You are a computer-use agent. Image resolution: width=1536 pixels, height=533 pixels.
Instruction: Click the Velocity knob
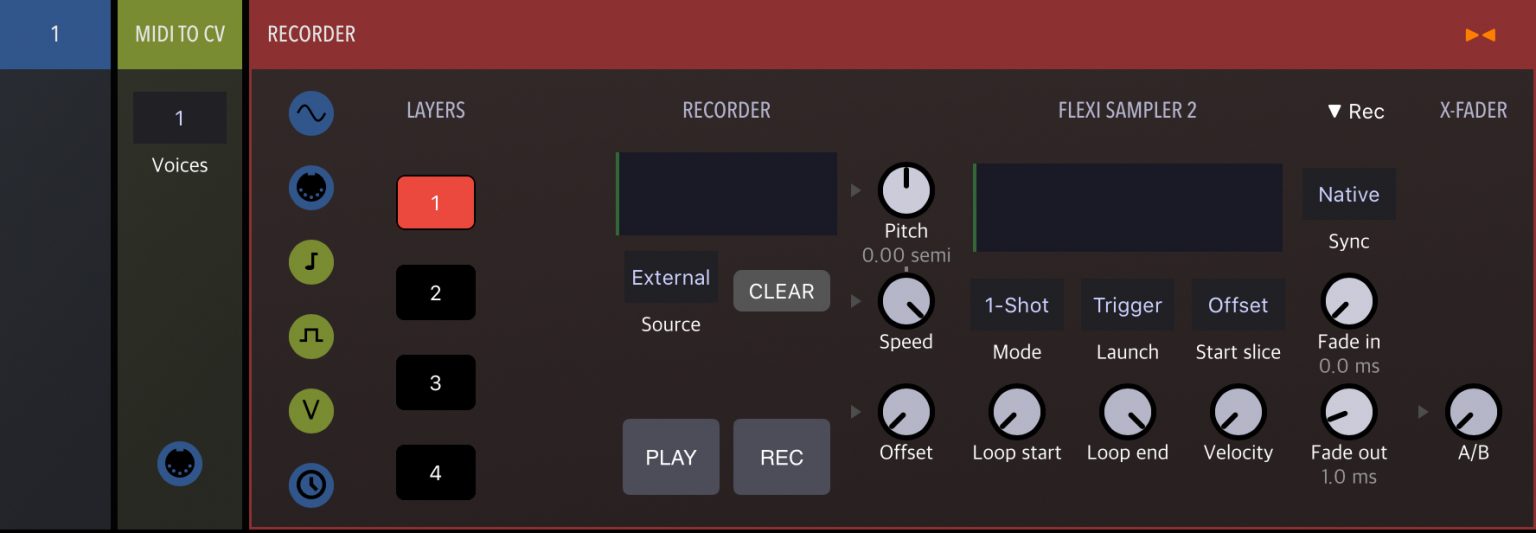pyautogui.click(x=1238, y=411)
